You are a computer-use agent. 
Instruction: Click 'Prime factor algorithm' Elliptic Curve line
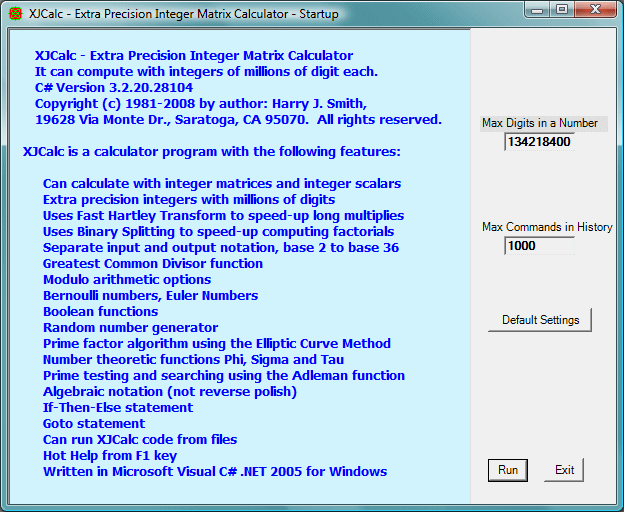pos(217,344)
